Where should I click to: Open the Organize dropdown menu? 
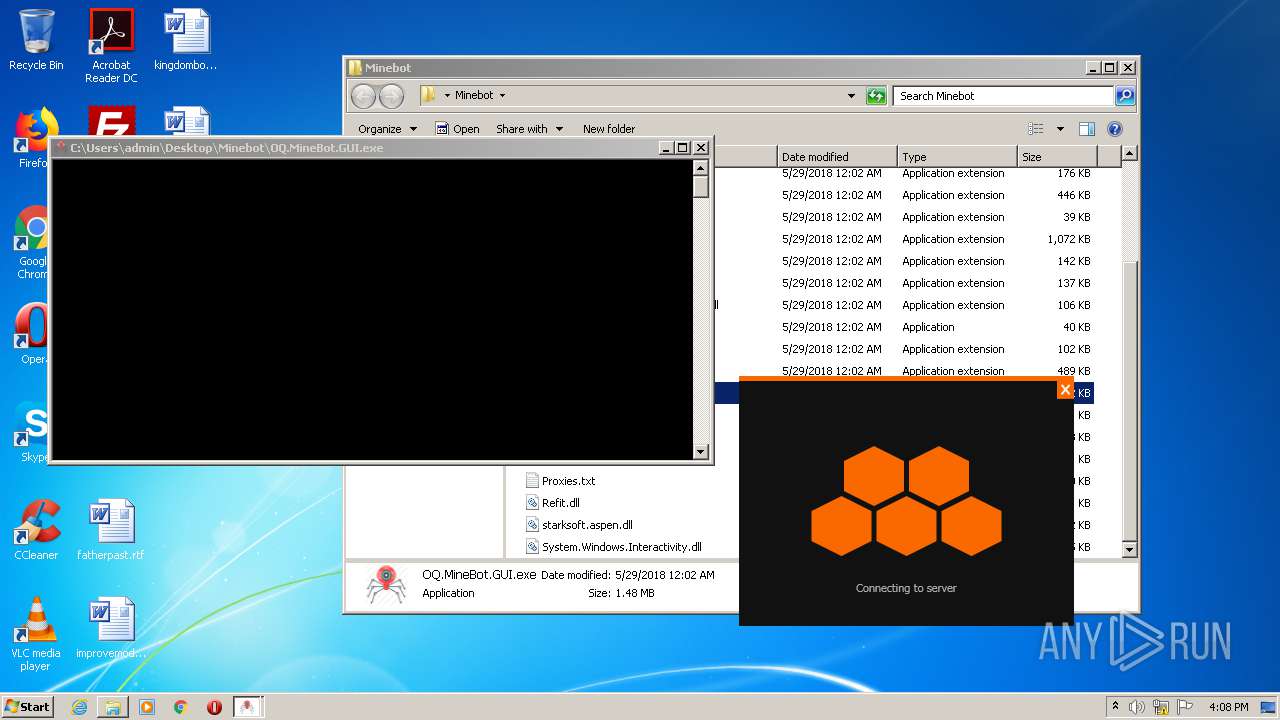coord(388,129)
